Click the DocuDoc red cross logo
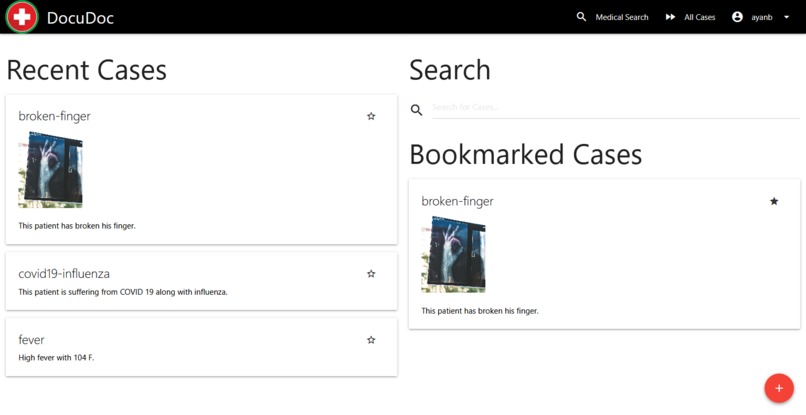Image resolution: width=806 pixels, height=415 pixels. click(22, 17)
